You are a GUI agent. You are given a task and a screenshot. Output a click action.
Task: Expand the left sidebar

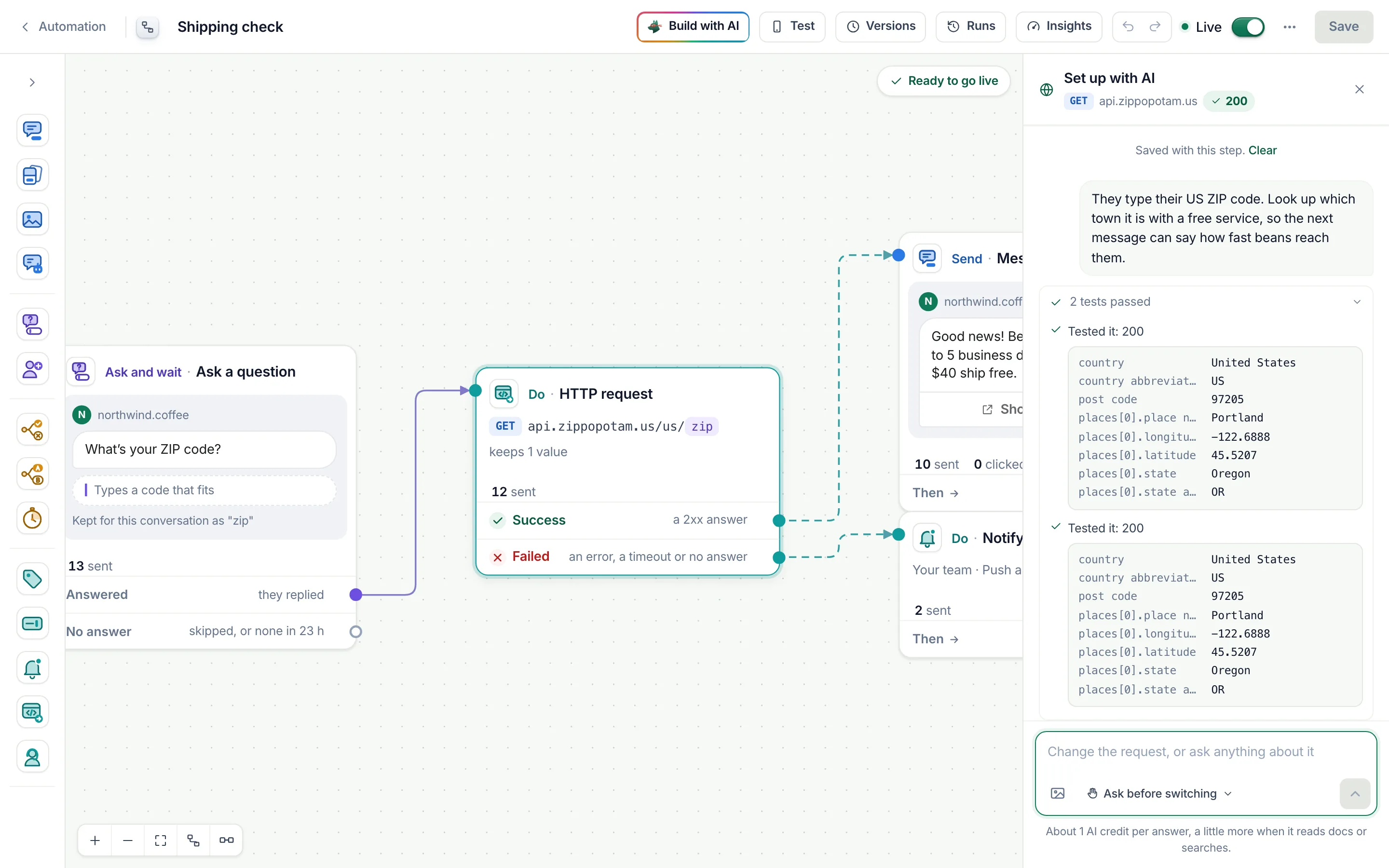32,82
